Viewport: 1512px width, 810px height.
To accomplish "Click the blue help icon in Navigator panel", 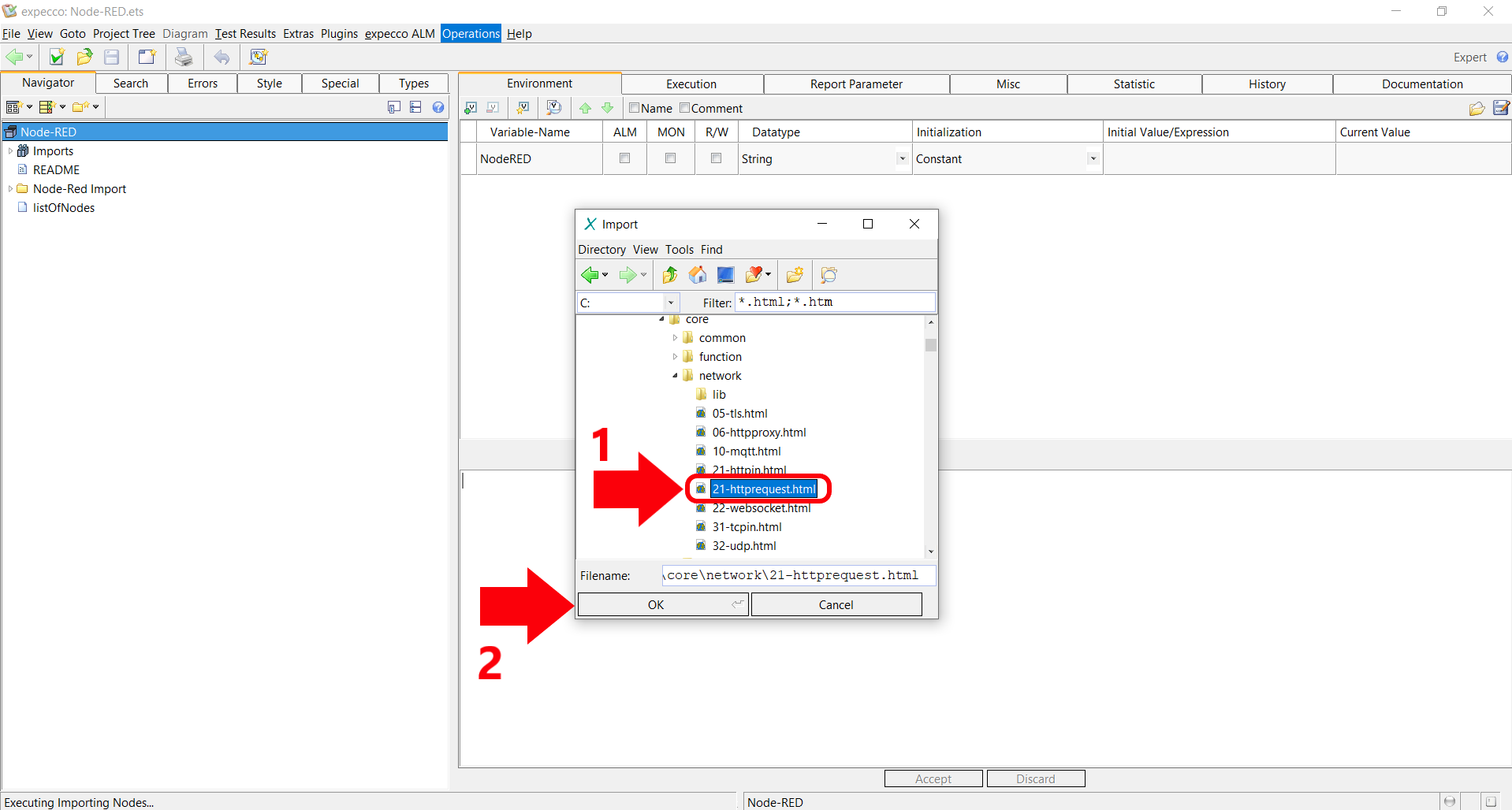I will point(438,107).
